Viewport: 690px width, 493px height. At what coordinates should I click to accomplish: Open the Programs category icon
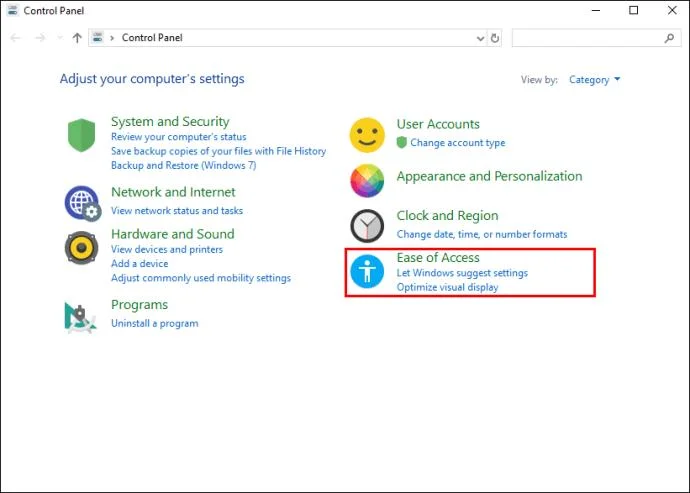(80, 317)
